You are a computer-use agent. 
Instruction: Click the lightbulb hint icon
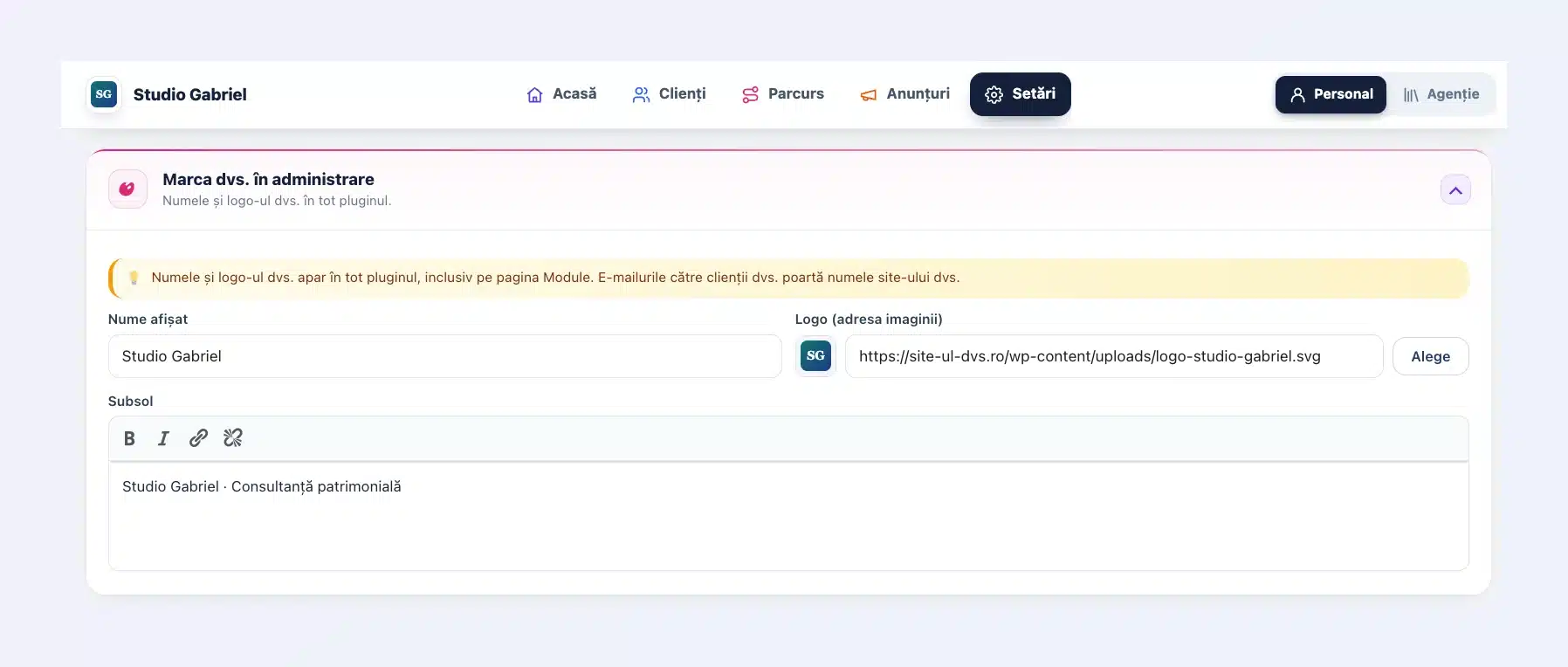tap(134, 278)
